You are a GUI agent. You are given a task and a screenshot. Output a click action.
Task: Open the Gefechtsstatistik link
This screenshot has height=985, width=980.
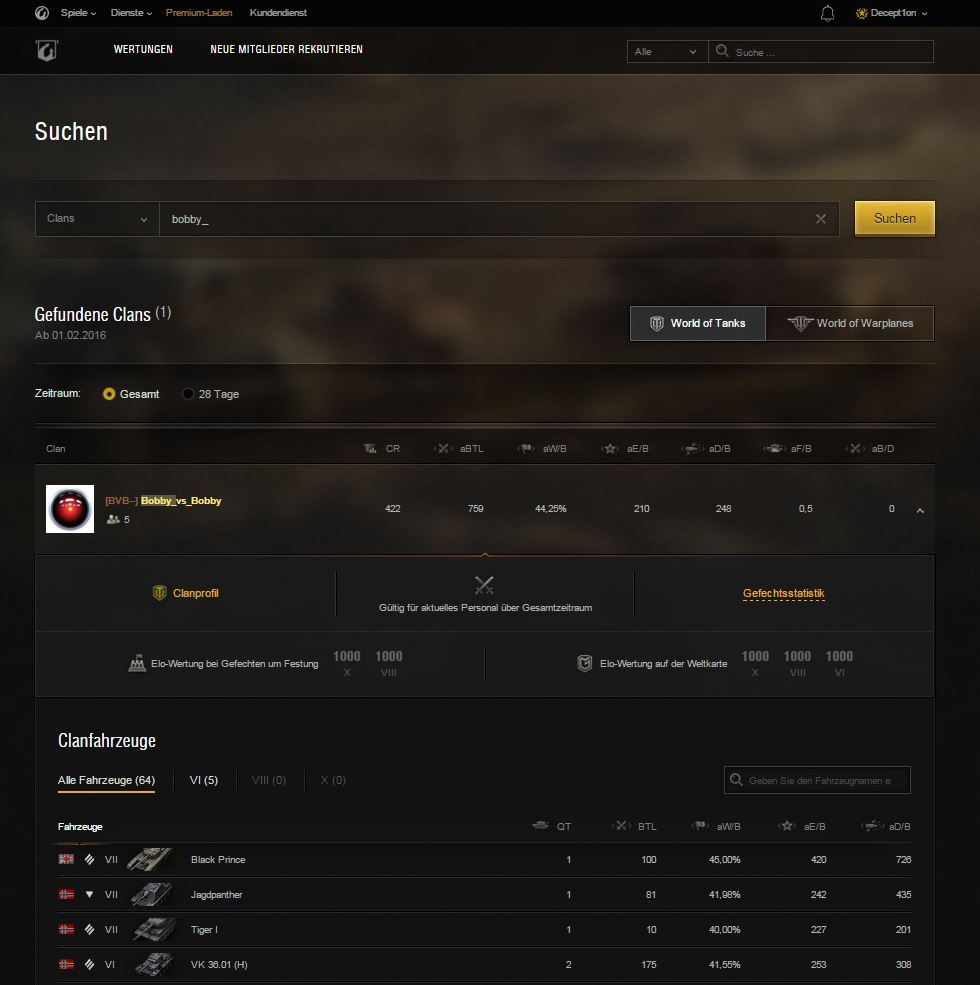[x=783, y=593]
